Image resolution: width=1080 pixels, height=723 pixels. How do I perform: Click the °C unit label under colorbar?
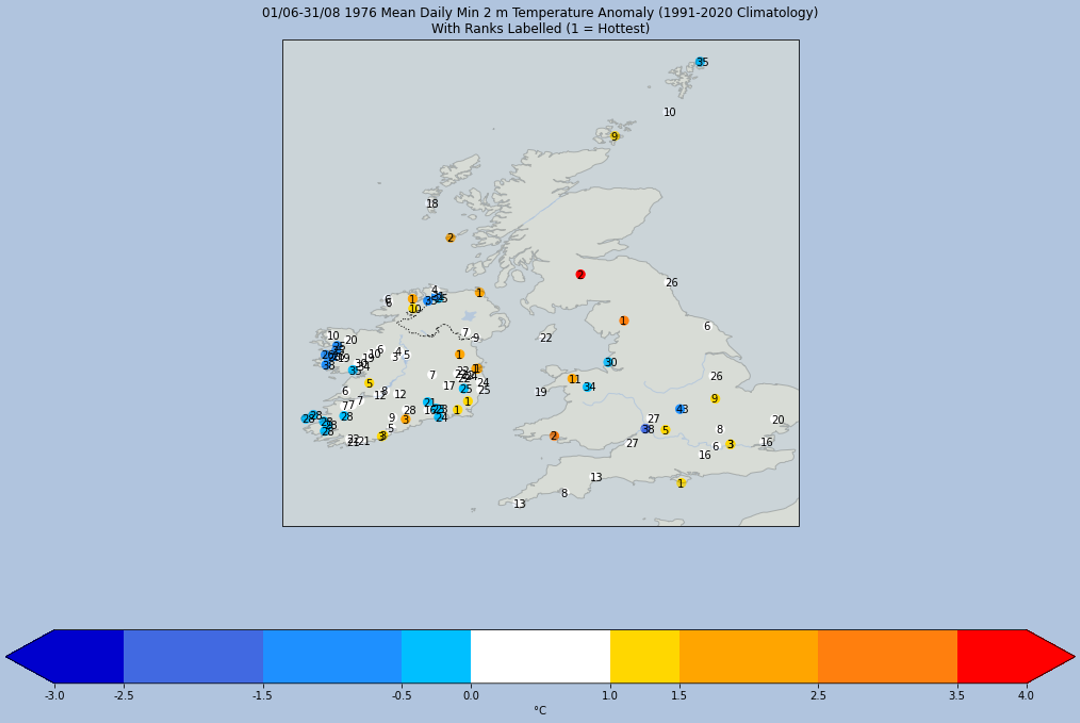[x=540, y=711]
